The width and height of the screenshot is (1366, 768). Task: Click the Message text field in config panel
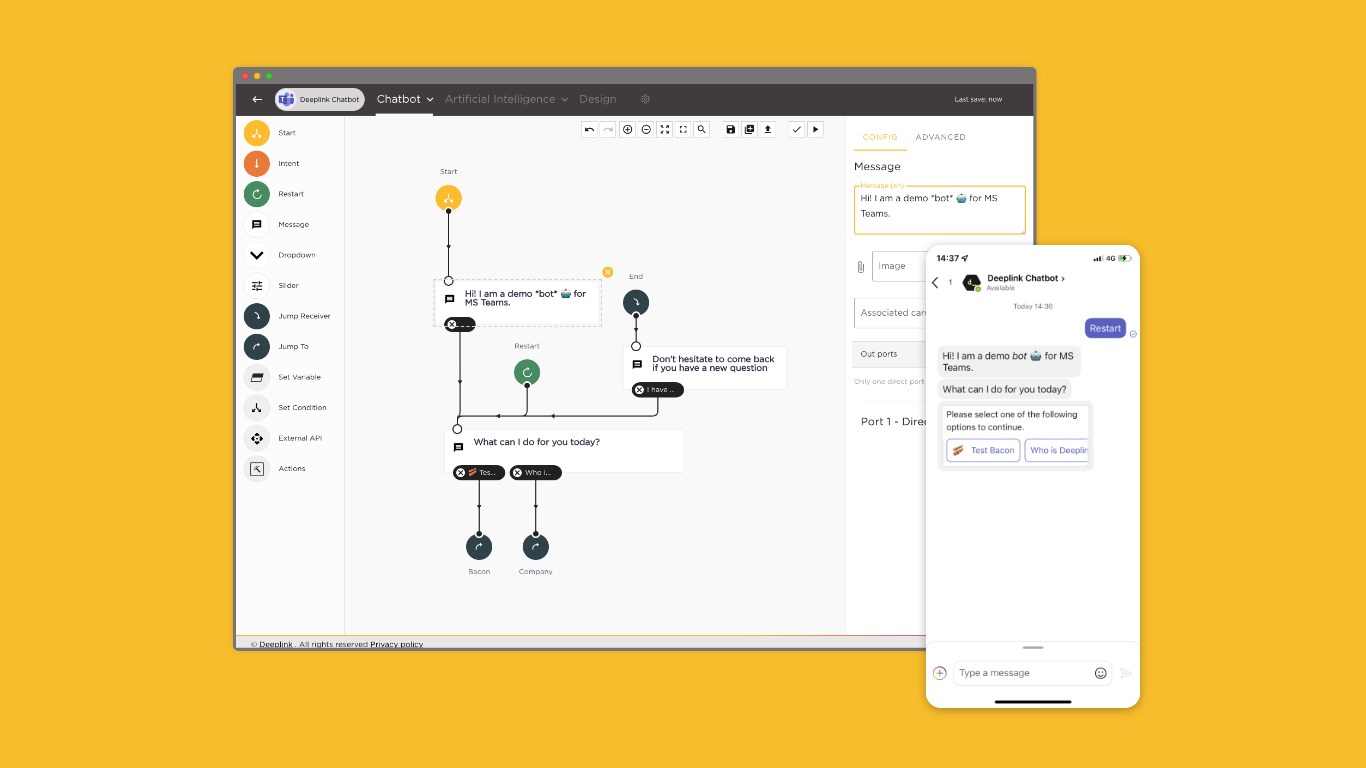click(940, 210)
